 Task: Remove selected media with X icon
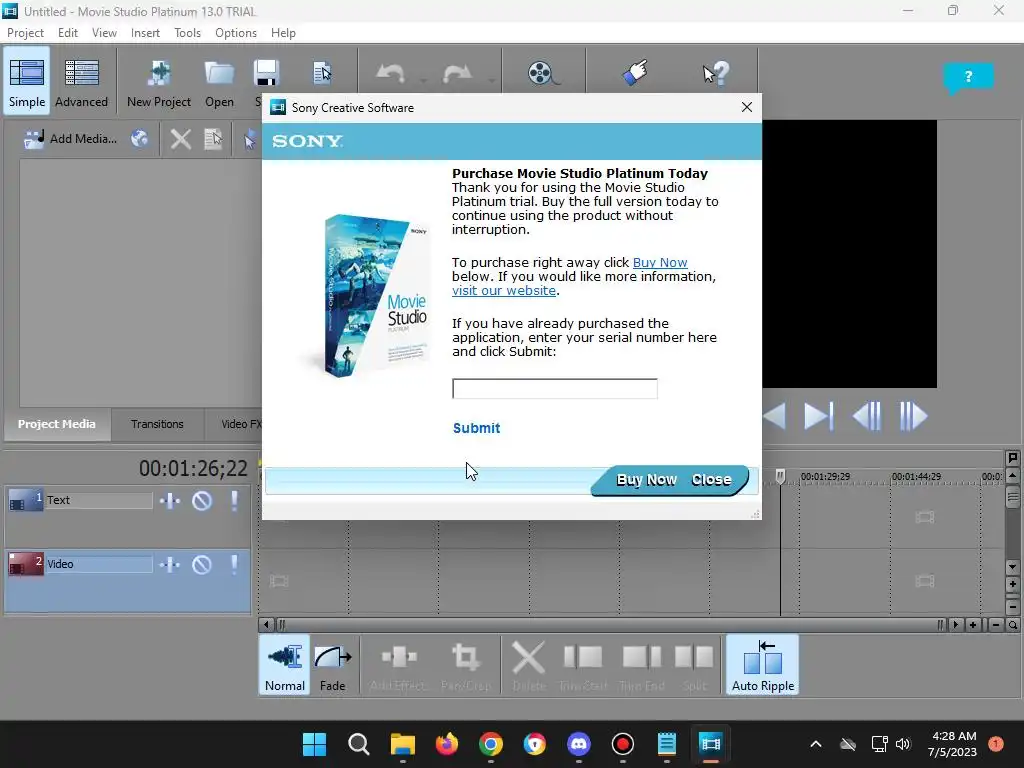pyautogui.click(x=181, y=138)
